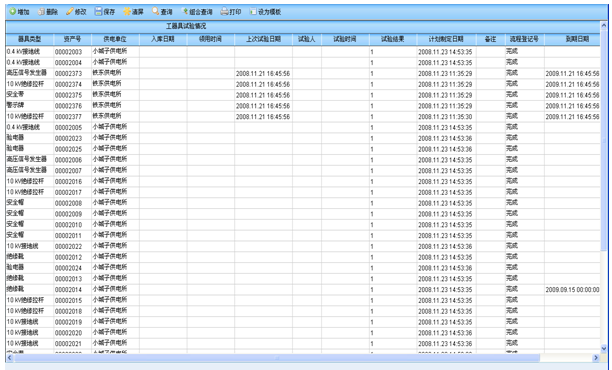
Task: Click the 备注 column header
Action: pos(491,39)
